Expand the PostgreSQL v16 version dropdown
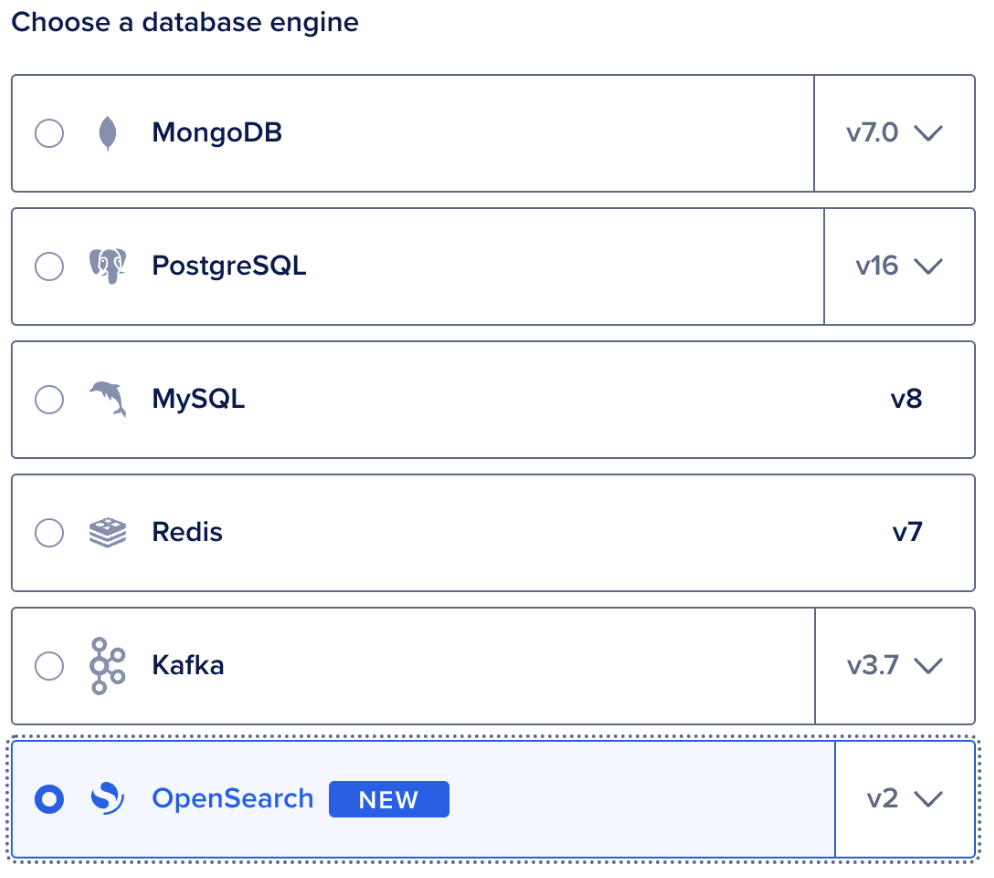This screenshot has width=994, height=878. point(900,266)
